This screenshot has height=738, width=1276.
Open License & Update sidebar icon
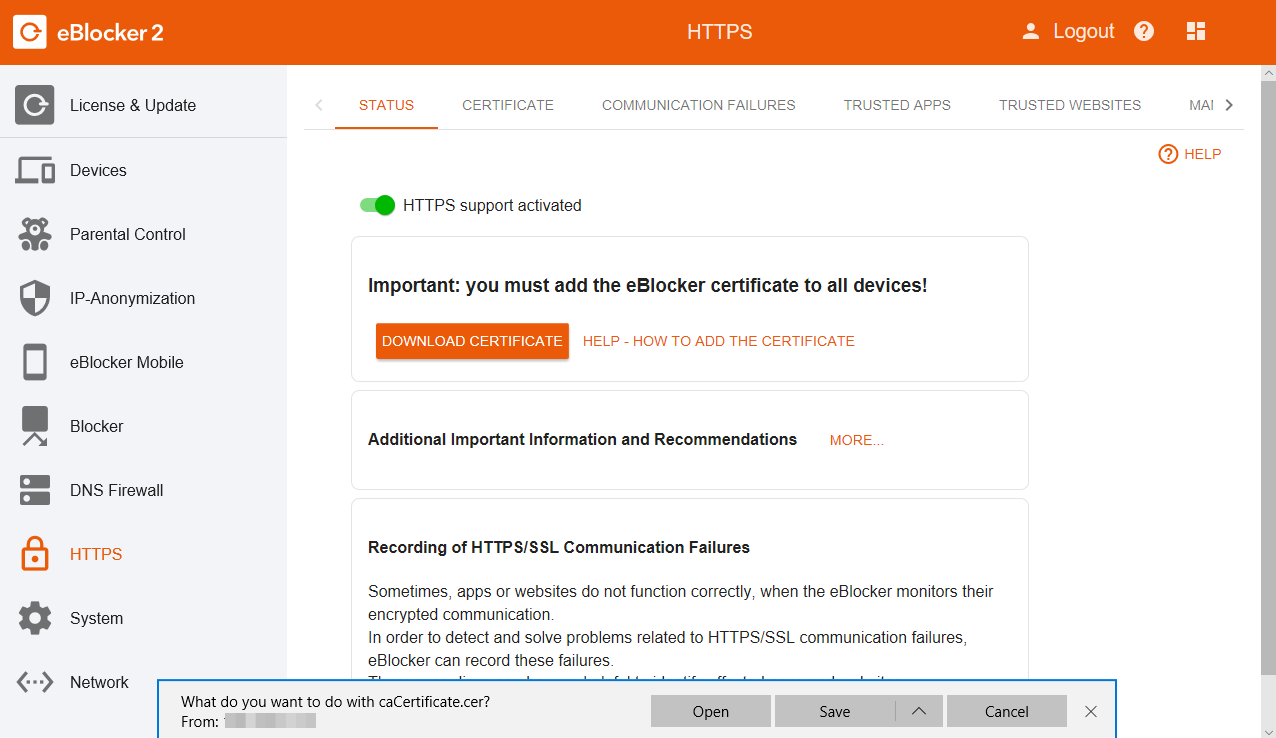35,105
